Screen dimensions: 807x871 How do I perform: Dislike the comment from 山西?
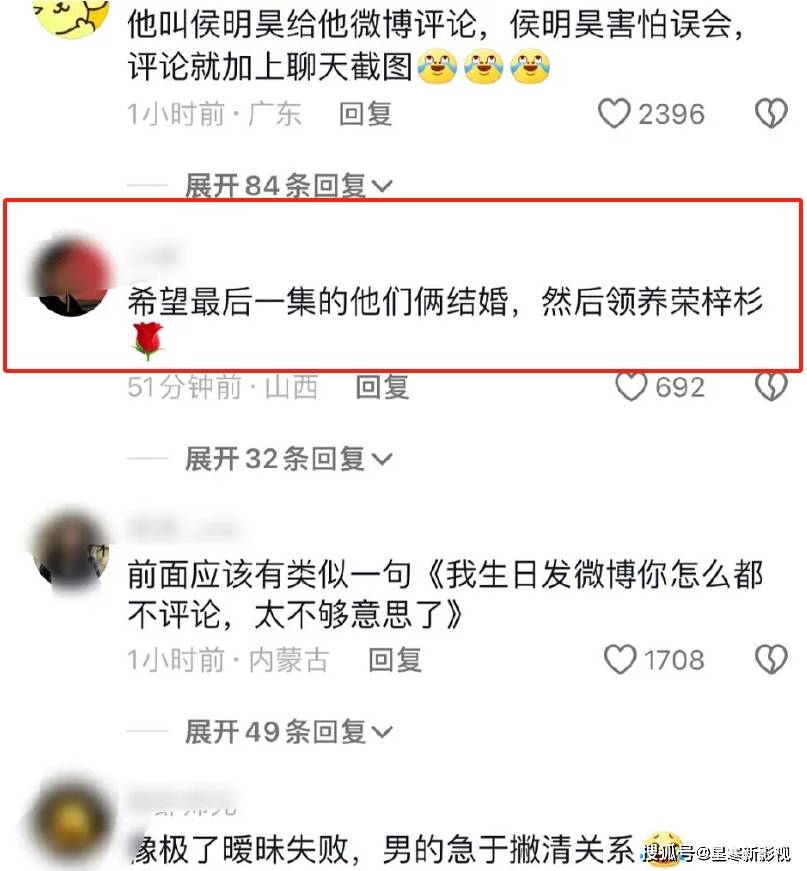771,387
